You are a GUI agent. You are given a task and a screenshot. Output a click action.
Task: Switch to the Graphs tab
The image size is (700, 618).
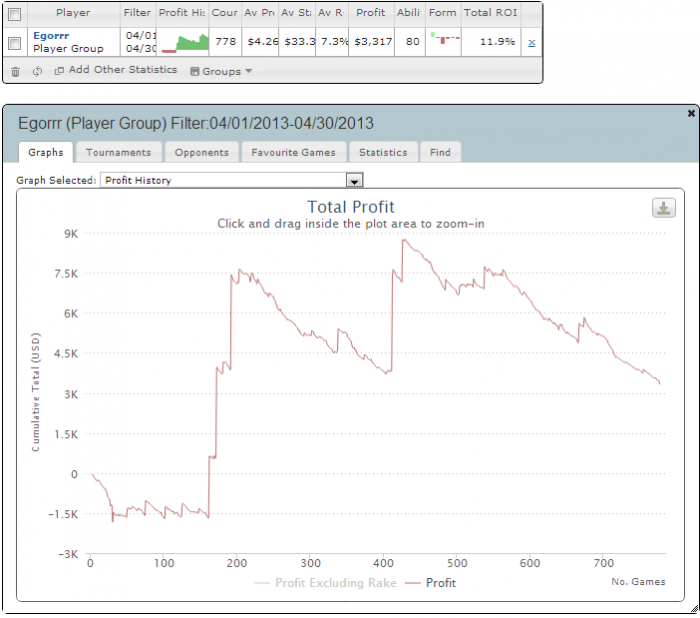46,152
